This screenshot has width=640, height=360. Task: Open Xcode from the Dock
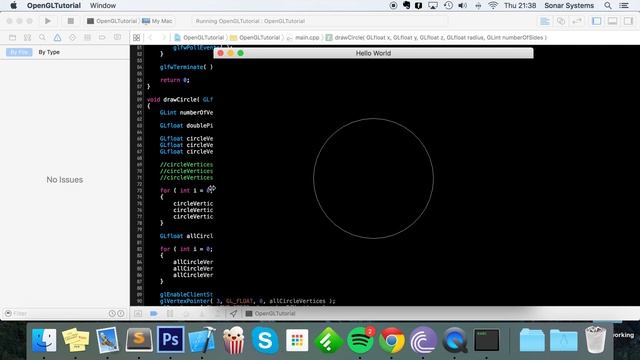pyautogui.click(x=202, y=339)
